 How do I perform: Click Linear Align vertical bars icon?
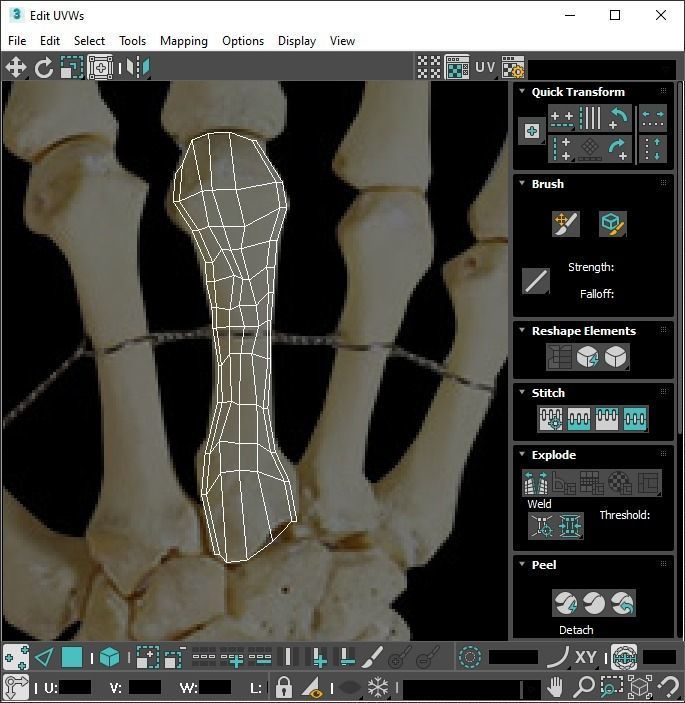[590, 118]
